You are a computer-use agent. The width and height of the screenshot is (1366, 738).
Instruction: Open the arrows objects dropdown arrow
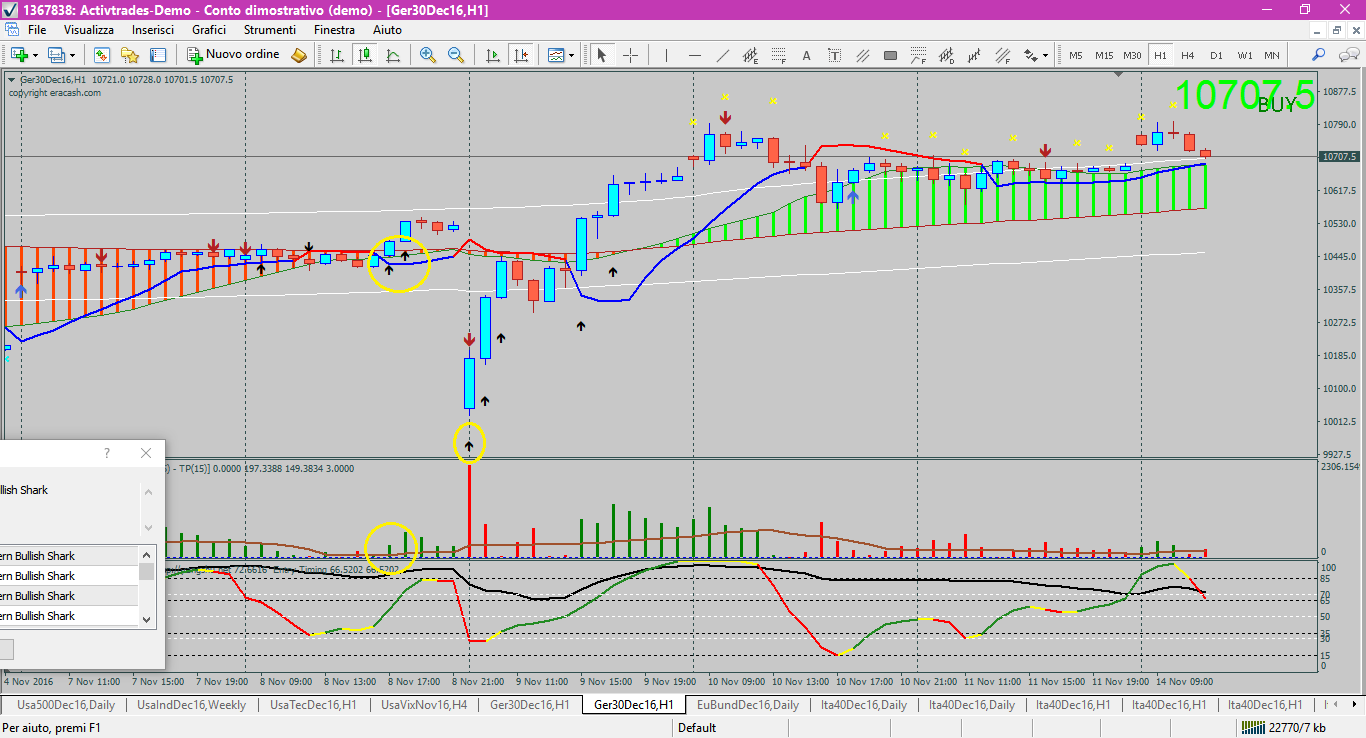[x=1046, y=55]
